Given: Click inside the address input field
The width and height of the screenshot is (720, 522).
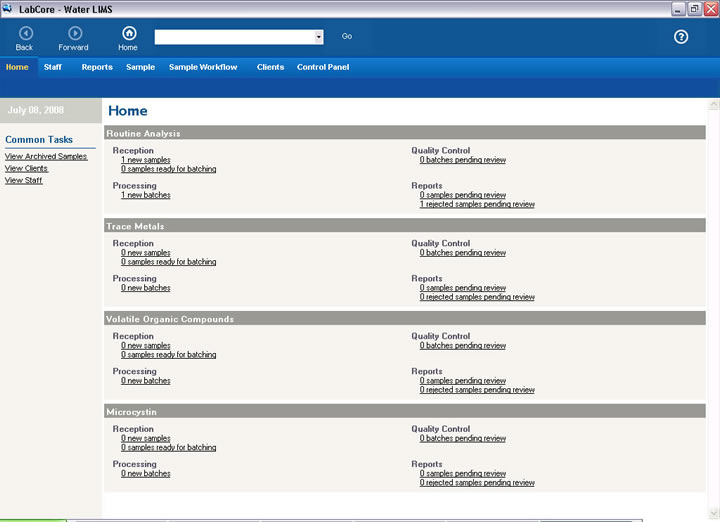Looking at the screenshot, I should click(x=235, y=37).
